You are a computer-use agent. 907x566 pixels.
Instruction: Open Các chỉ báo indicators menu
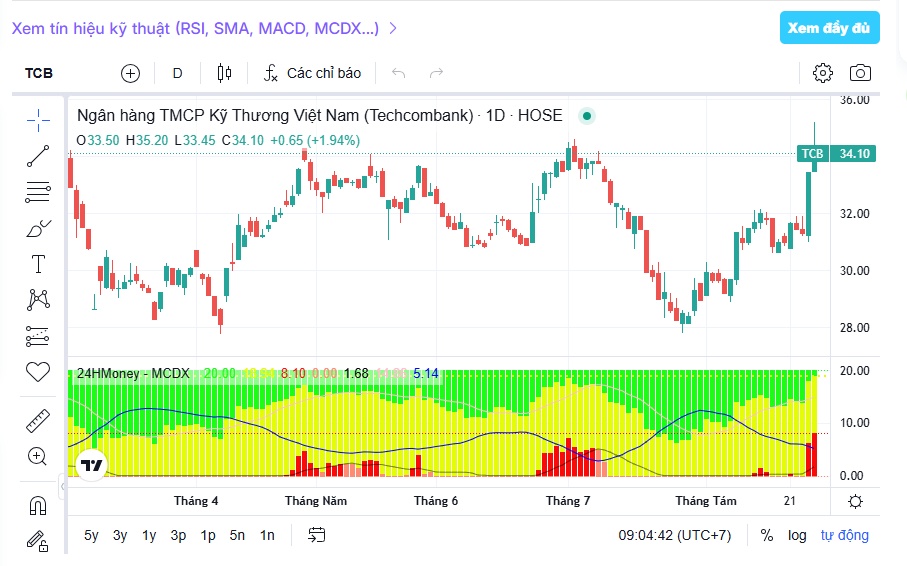pos(312,73)
